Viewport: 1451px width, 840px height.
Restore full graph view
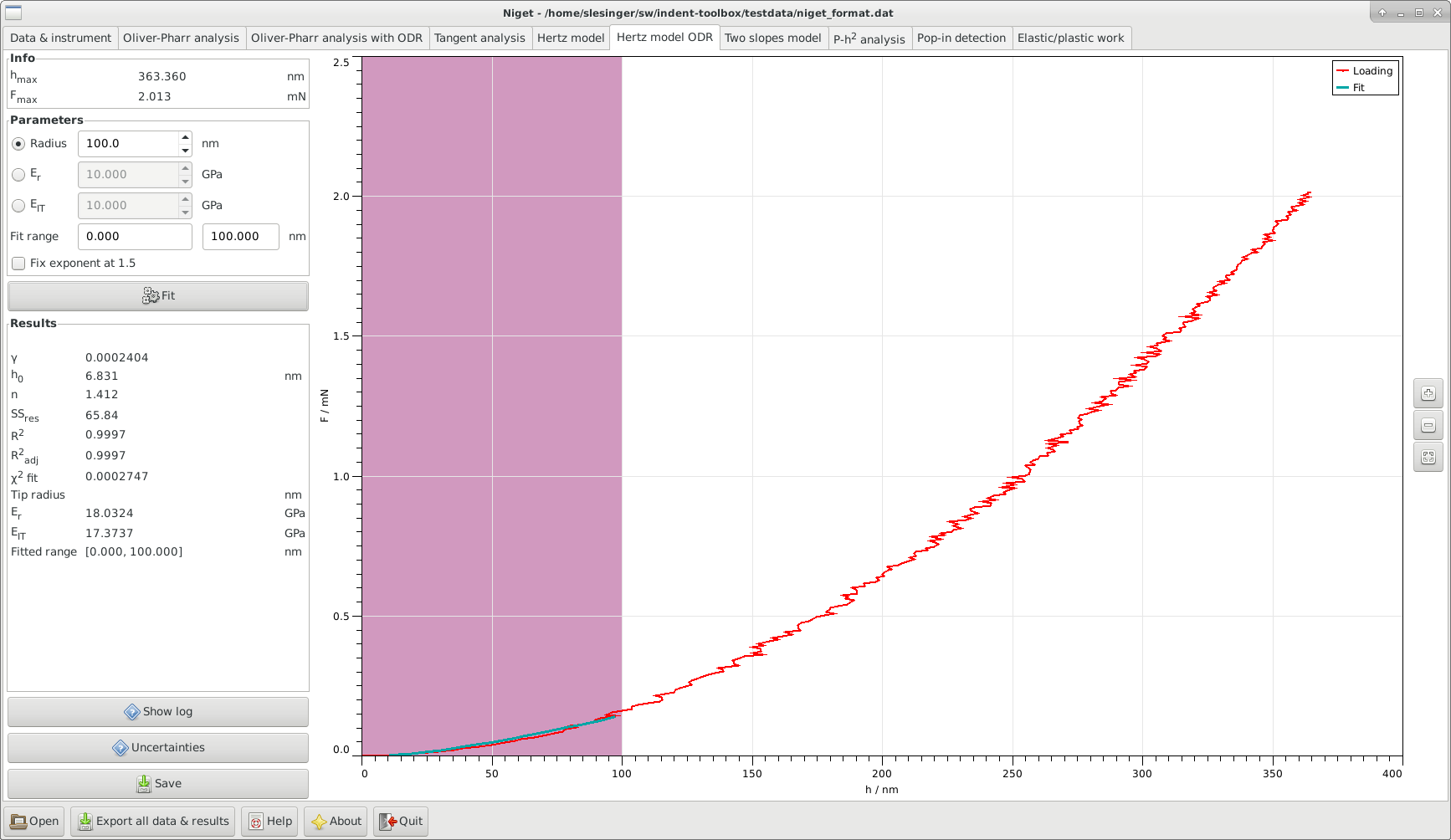click(1428, 457)
